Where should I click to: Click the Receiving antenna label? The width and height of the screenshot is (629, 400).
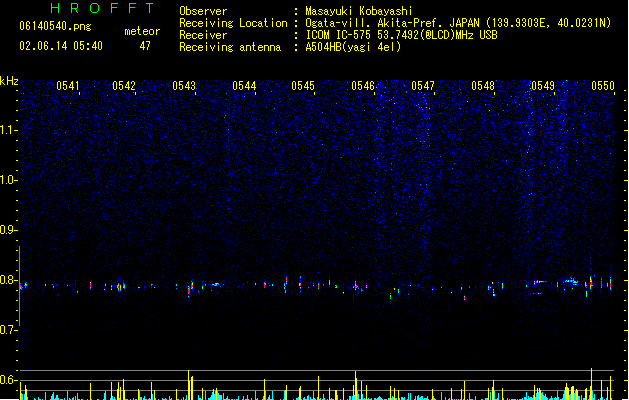coord(230,47)
